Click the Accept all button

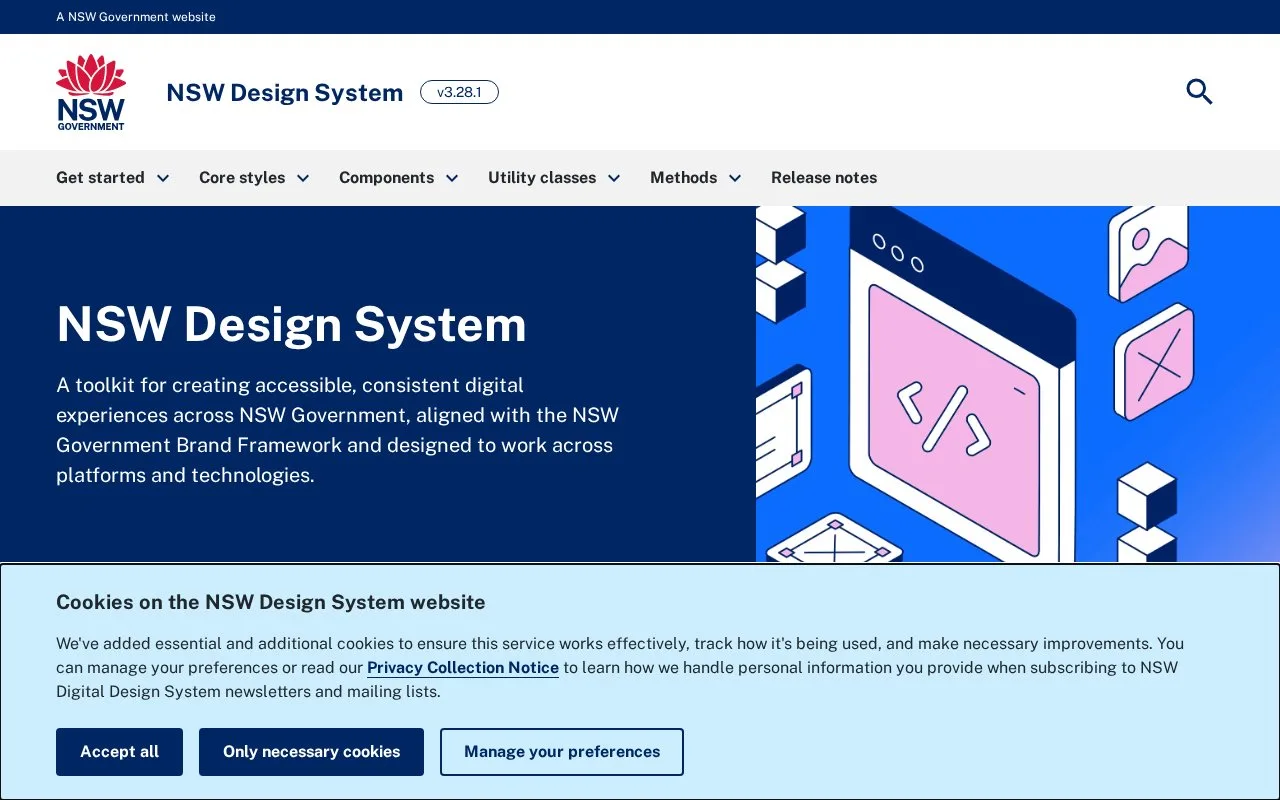pyautogui.click(x=119, y=752)
